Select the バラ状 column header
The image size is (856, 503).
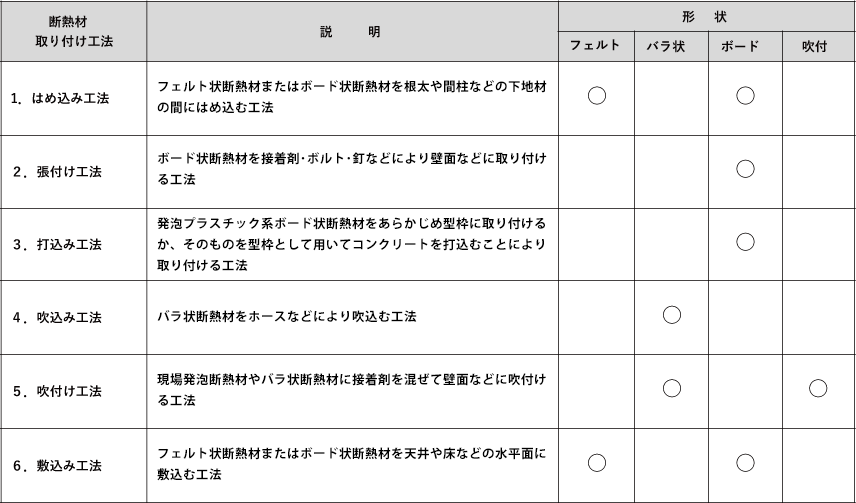[x=671, y=46]
